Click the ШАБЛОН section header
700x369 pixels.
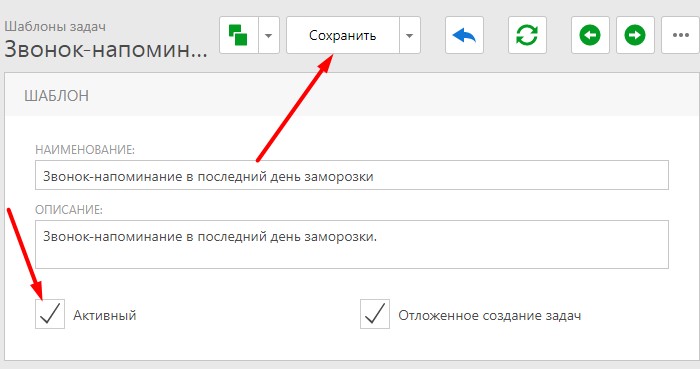pos(56,96)
